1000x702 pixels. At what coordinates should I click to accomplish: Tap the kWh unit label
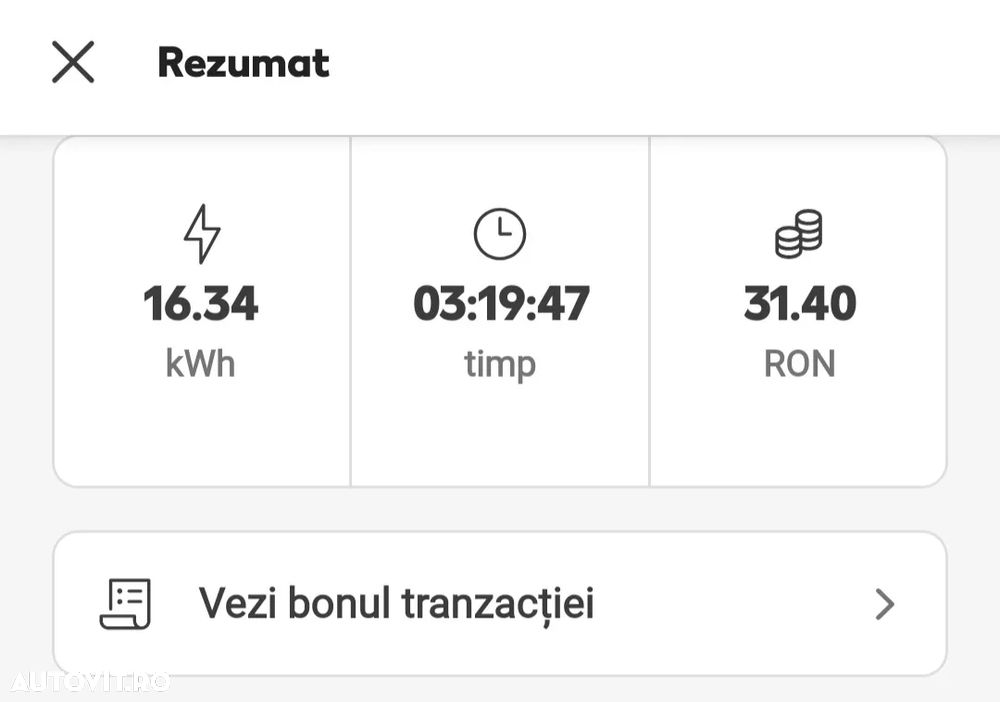pyautogui.click(x=201, y=363)
